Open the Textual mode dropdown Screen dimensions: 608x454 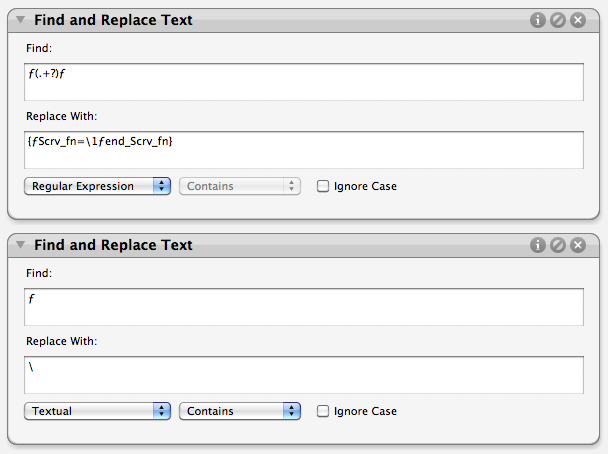coord(97,411)
